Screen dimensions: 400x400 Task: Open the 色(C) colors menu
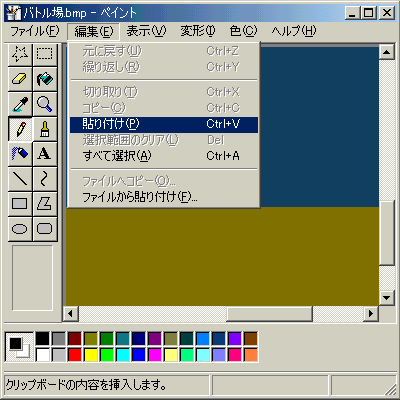pos(243,31)
